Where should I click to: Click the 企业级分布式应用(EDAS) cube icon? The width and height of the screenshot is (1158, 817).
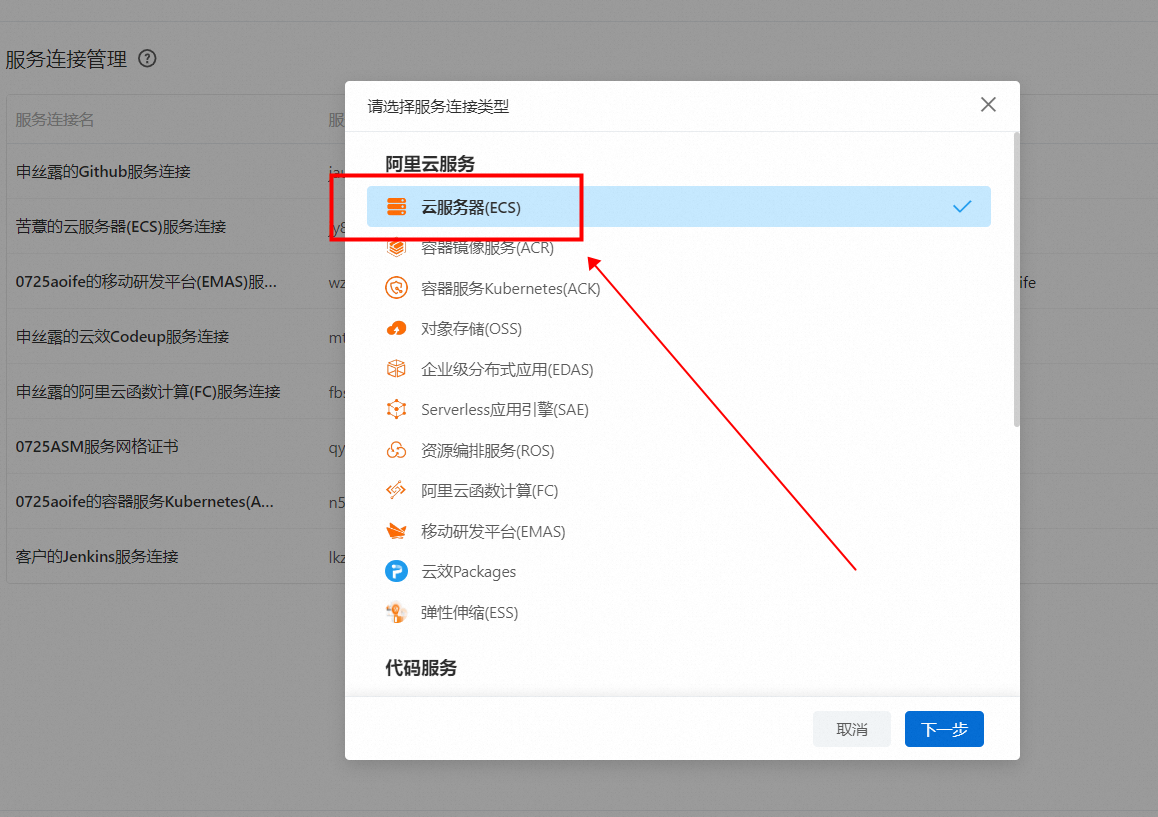point(397,369)
